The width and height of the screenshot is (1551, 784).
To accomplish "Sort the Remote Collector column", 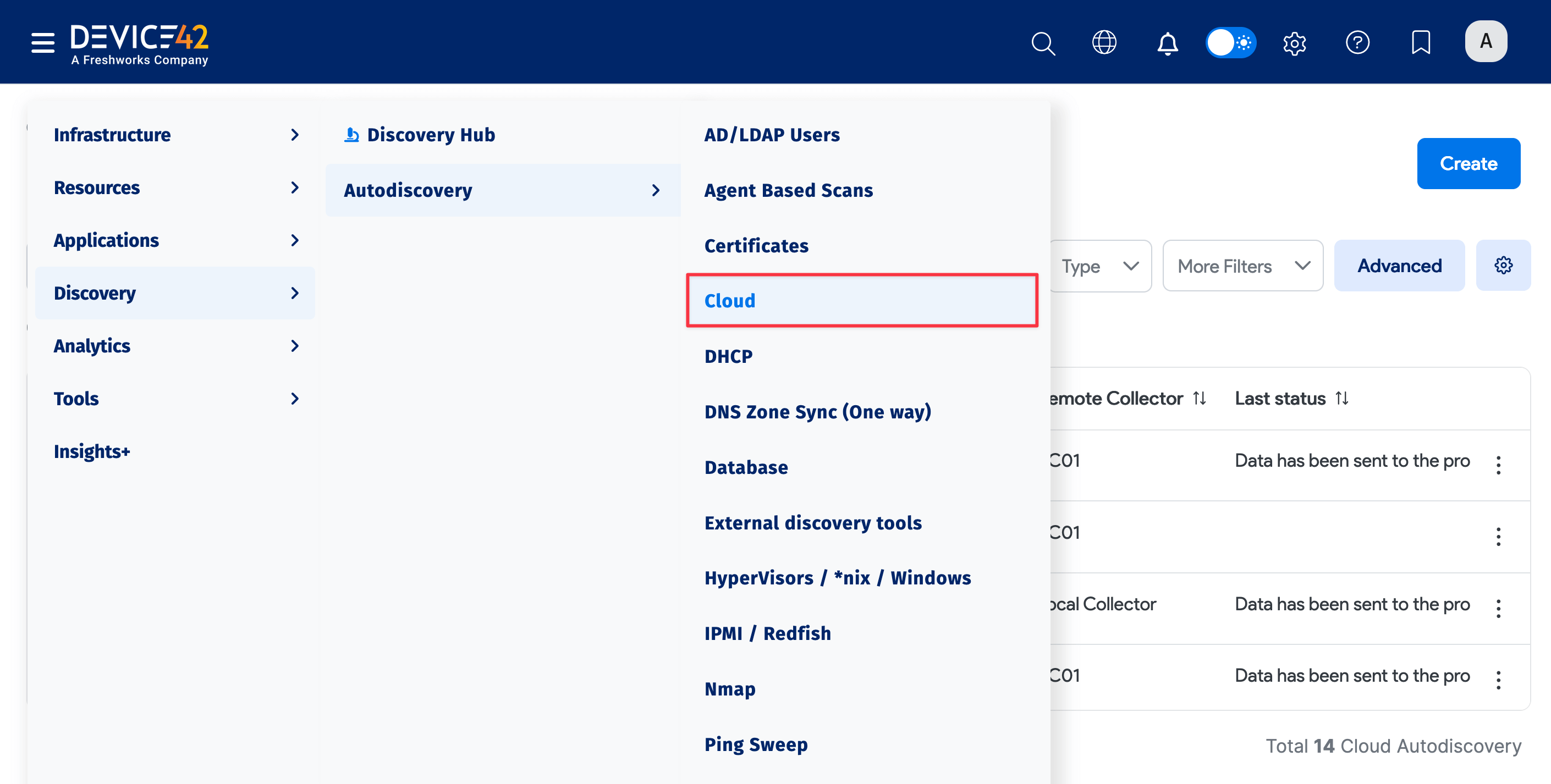I will pyautogui.click(x=1200, y=397).
